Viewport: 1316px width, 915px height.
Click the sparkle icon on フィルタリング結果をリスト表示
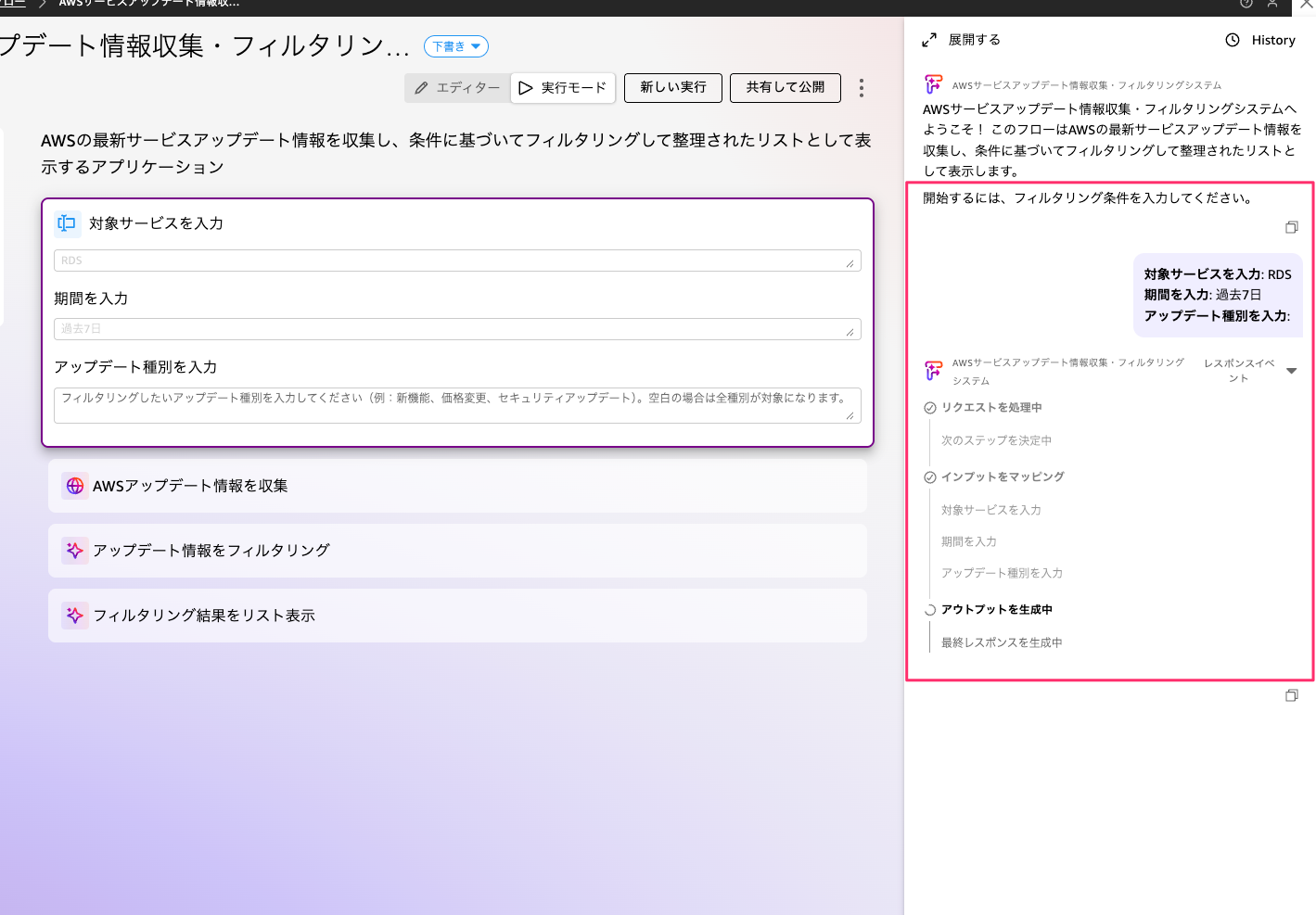(x=75, y=616)
